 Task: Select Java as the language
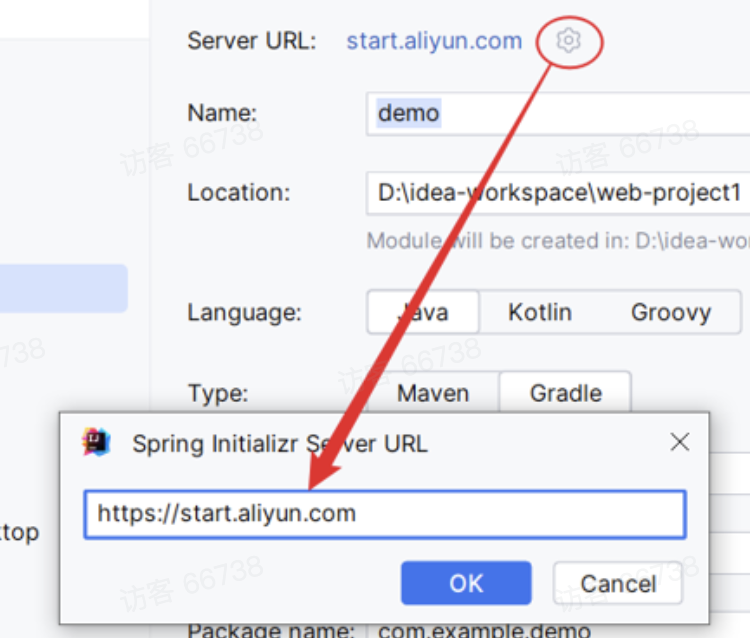pyautogui.click(x=423, y=312)
